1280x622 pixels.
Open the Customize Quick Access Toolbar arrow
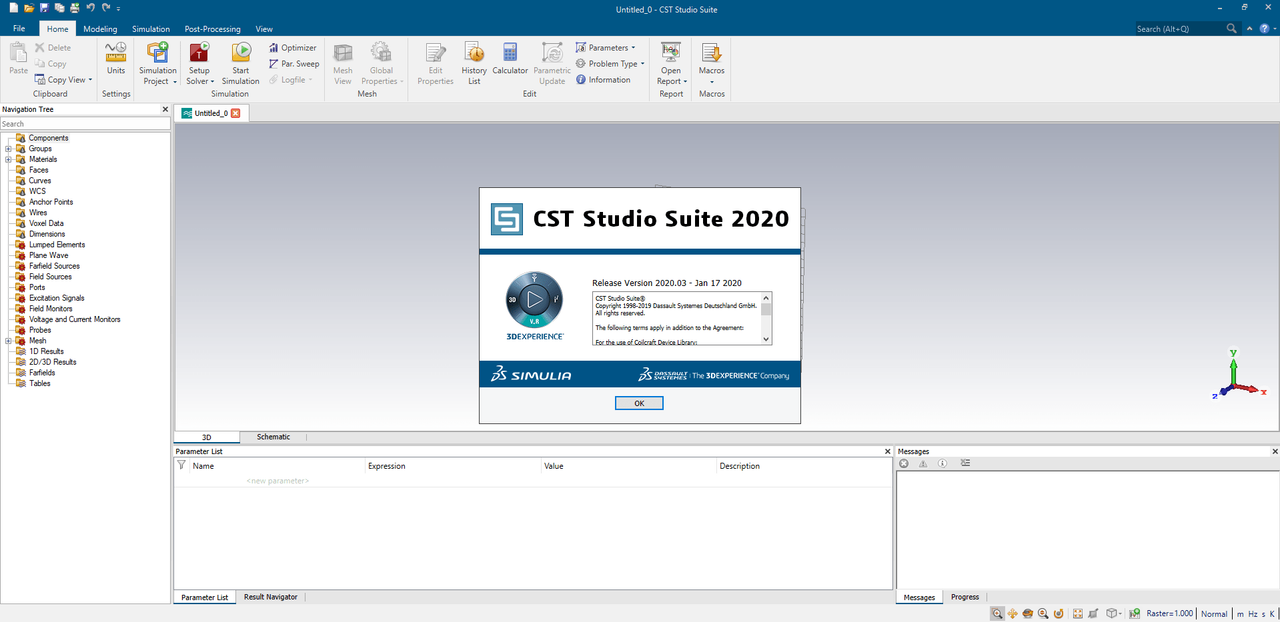(118, 8)
